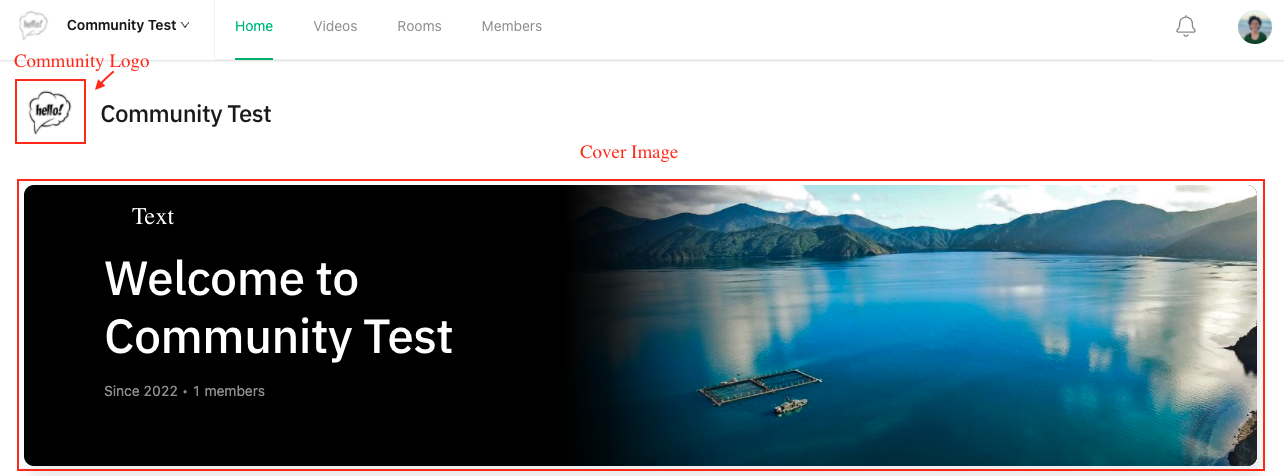Click the fish farm pens in photo
1284x476 pixels.
point(760,386)
